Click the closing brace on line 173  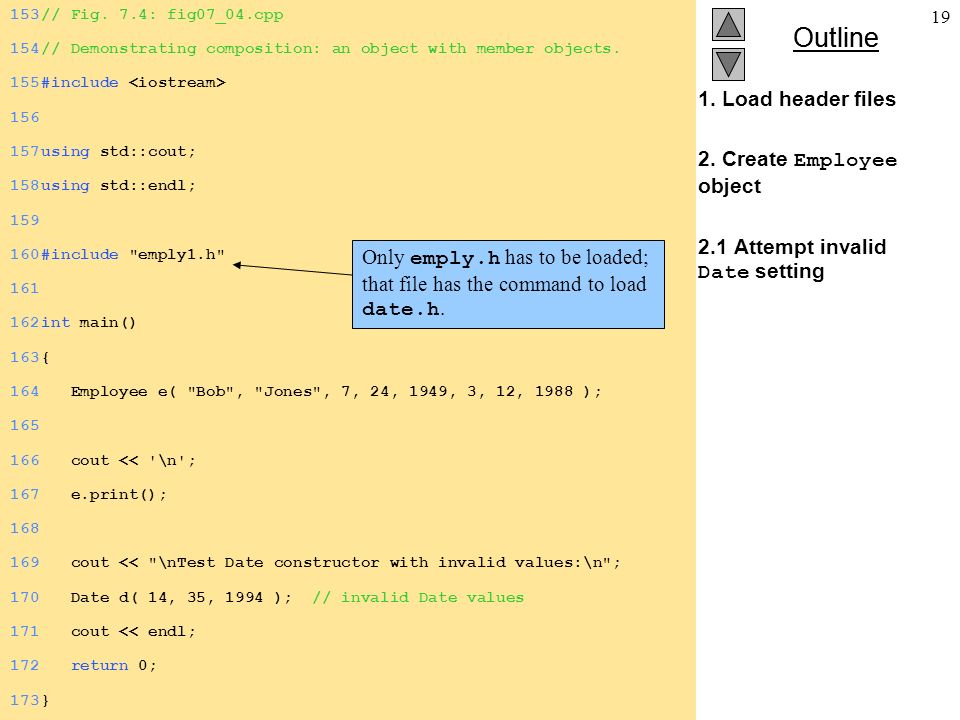pos(45,700)
